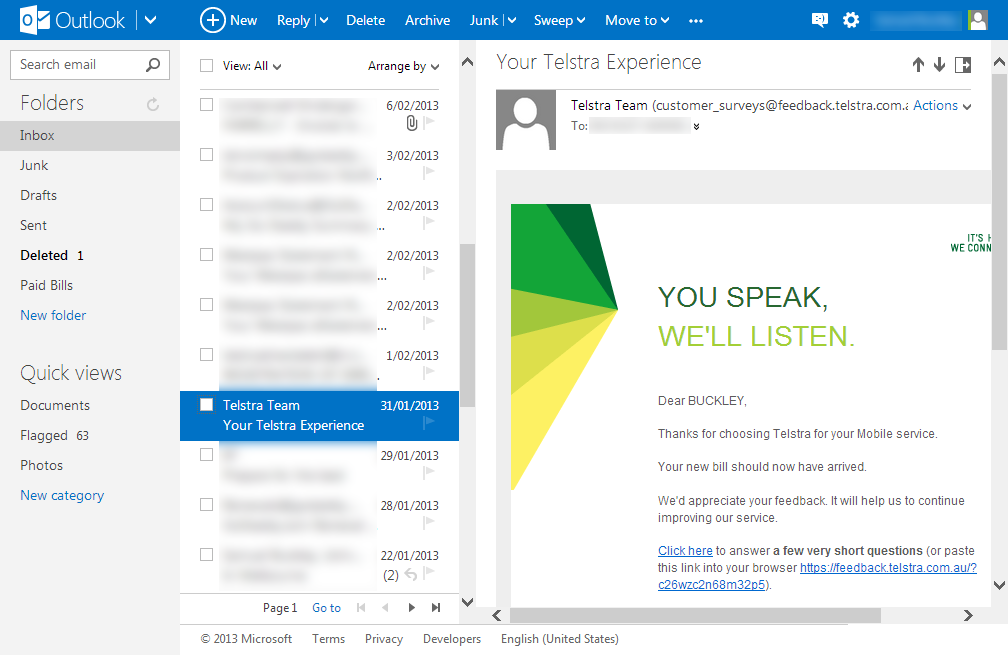Open the Sweep dropdown menu

click(x=559, y=21)
